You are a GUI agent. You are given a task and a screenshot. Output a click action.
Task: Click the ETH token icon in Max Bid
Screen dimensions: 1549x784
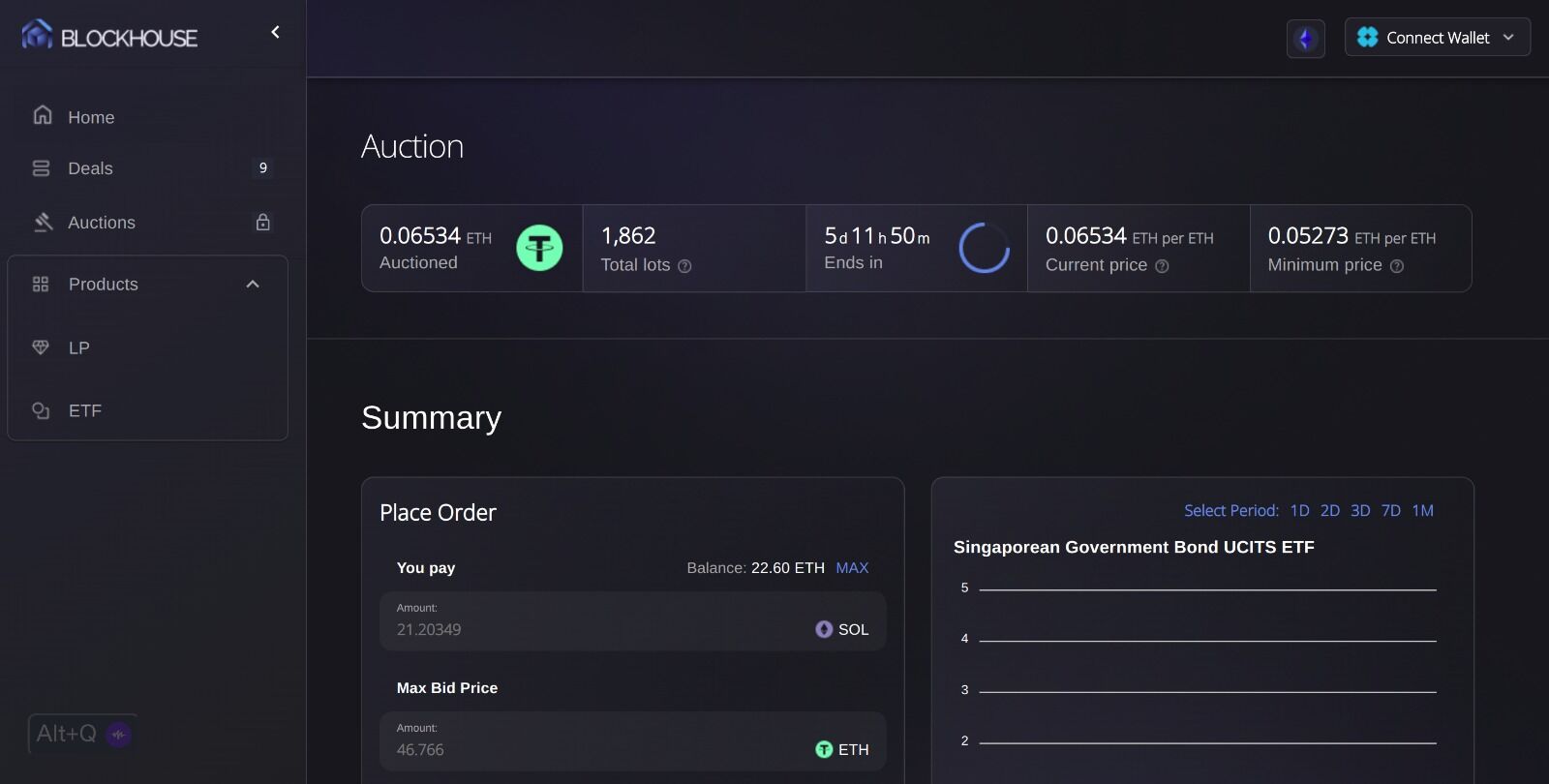pos(824,749)
